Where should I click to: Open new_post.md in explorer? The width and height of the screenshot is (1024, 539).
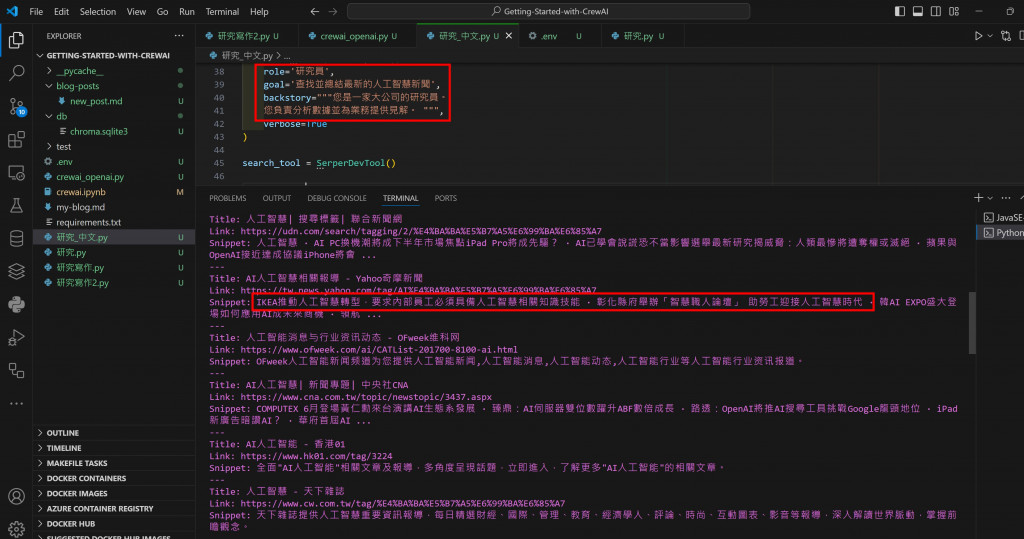click(x=96, y=101)
